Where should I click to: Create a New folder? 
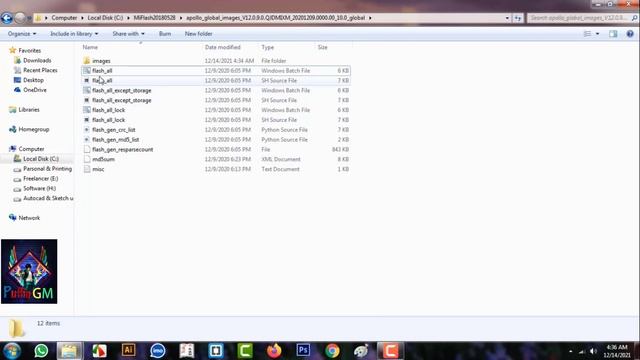pyautogui.click(x=198, y=34)
